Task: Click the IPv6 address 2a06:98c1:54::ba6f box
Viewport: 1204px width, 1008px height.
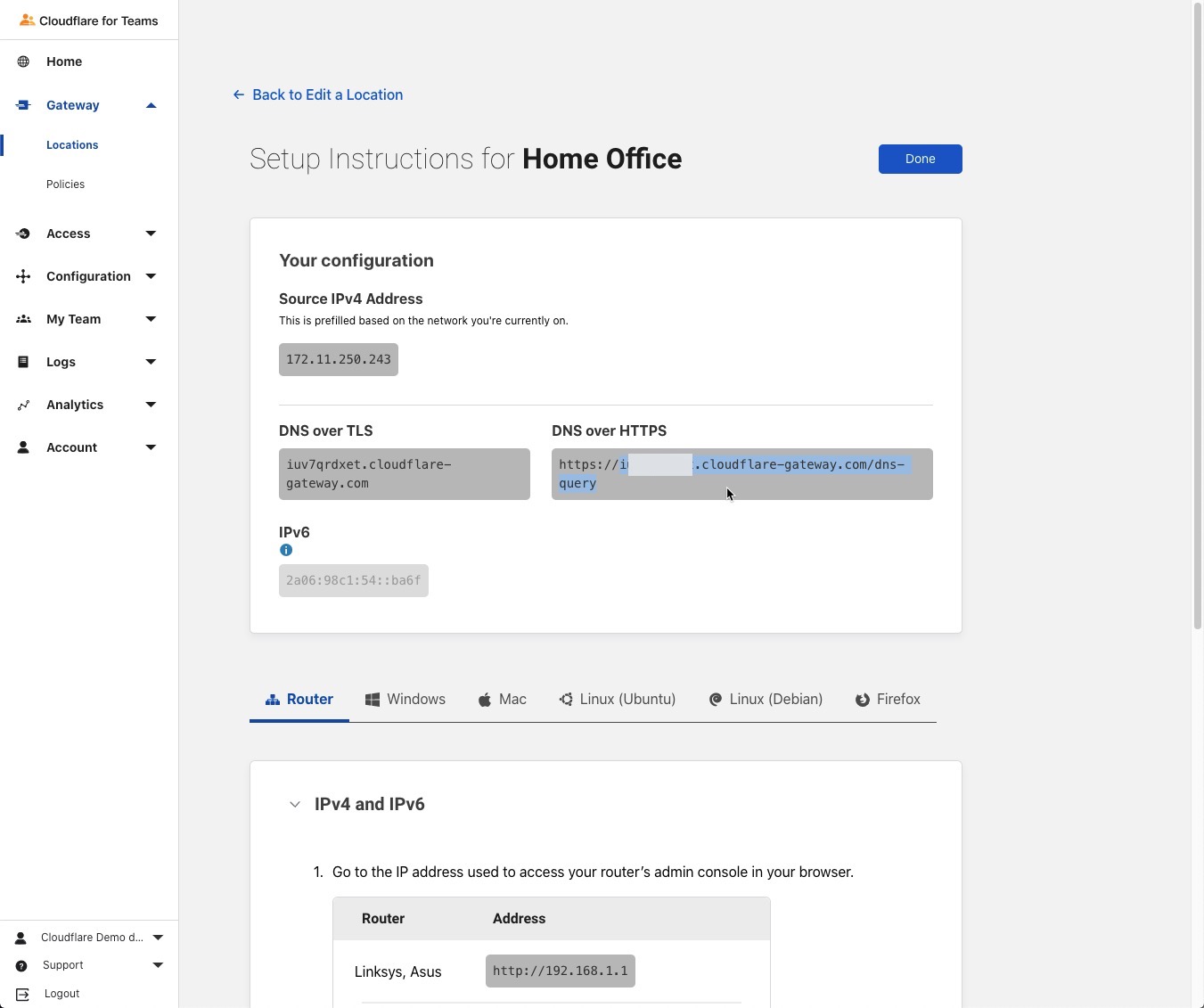Action: 354,581
